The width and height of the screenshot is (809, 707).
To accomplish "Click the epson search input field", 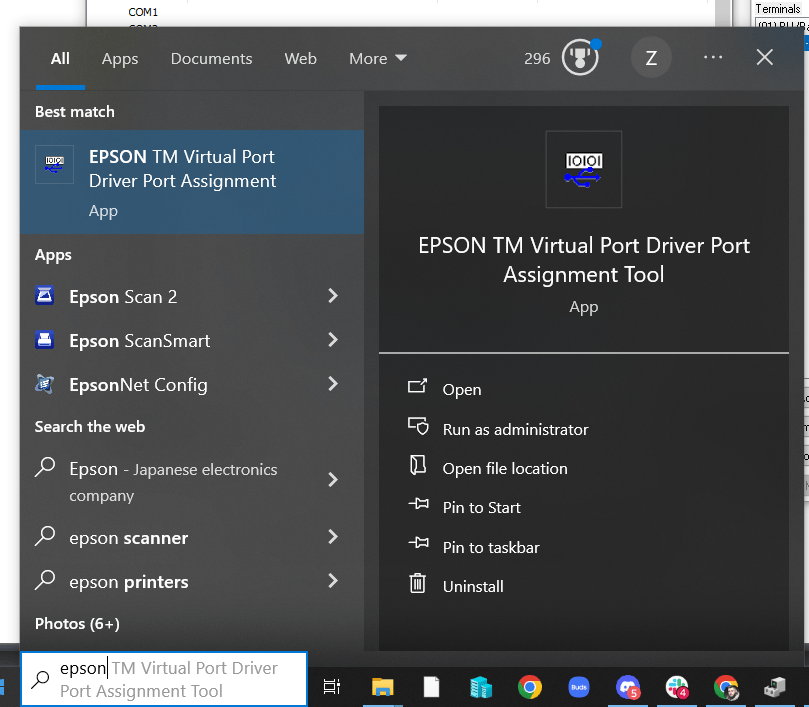I will point(160,678).
